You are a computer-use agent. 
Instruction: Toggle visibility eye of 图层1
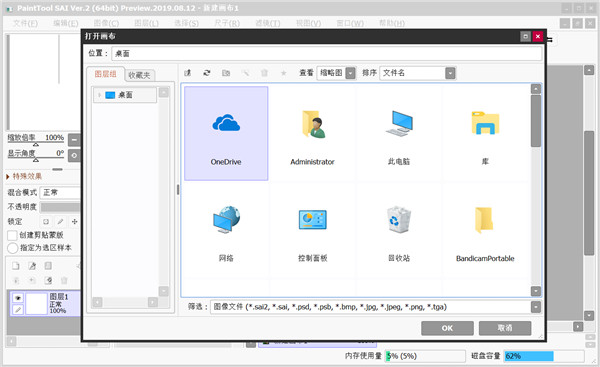[x=18, y=297]
